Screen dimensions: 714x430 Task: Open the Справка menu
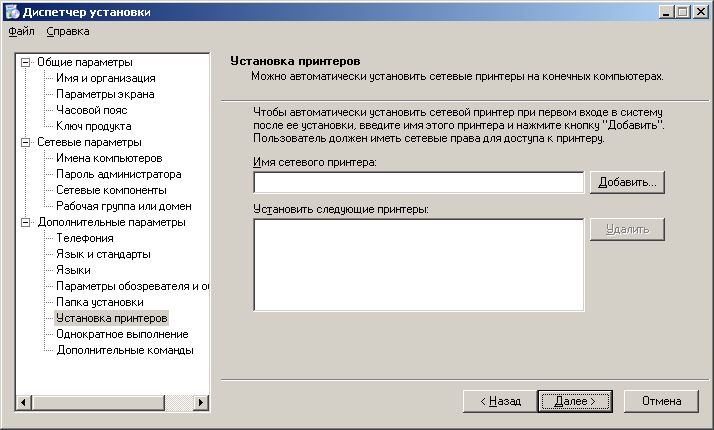tap(68, 31)
